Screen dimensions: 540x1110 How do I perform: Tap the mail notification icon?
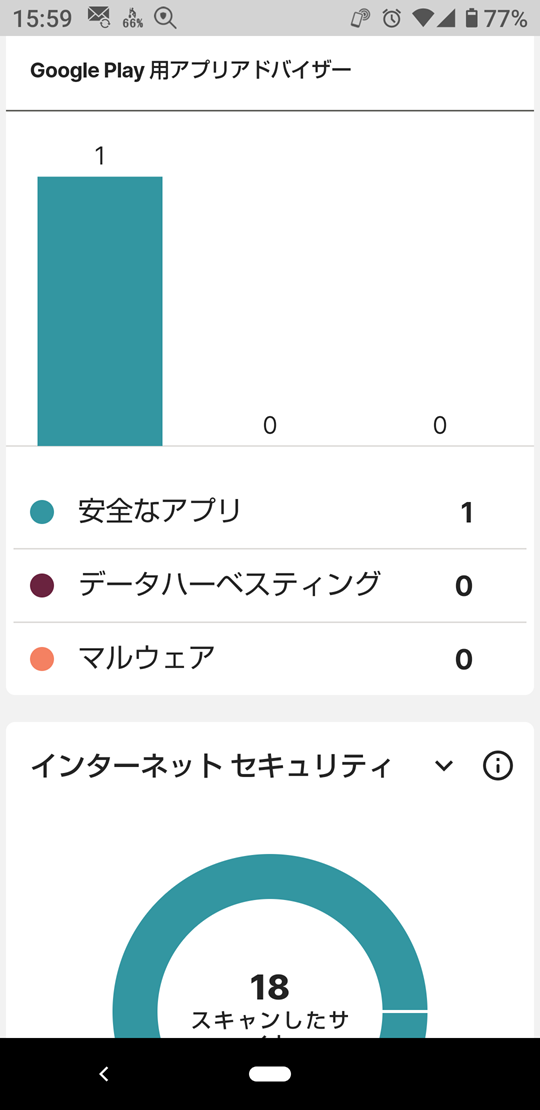(x=99, y=18)
